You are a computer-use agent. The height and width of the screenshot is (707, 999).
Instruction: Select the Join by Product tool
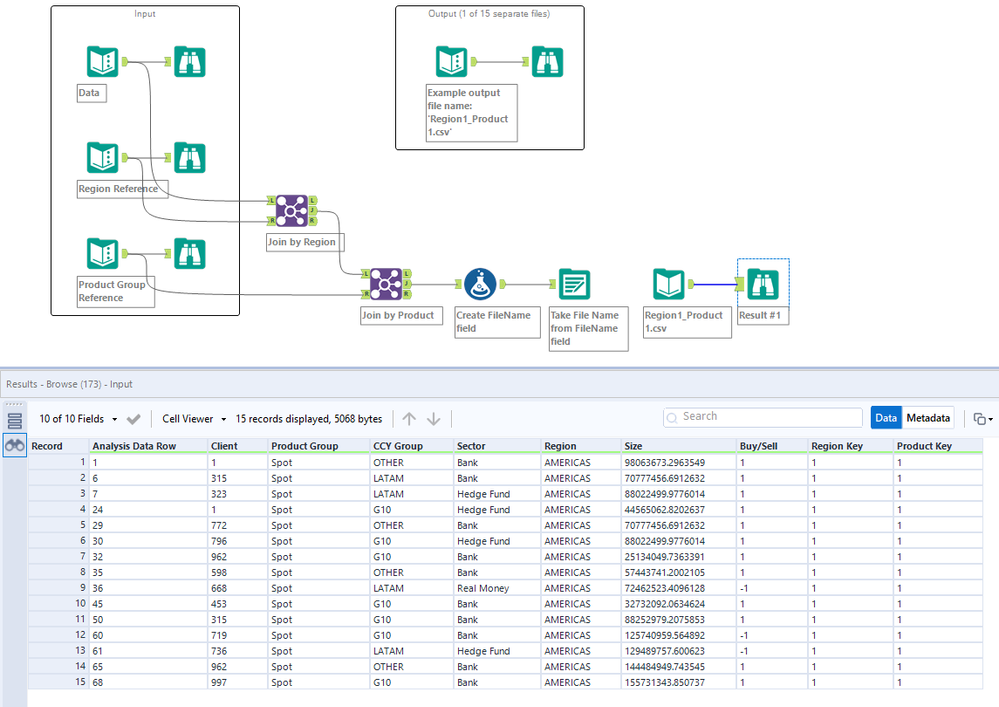(385, 284)
